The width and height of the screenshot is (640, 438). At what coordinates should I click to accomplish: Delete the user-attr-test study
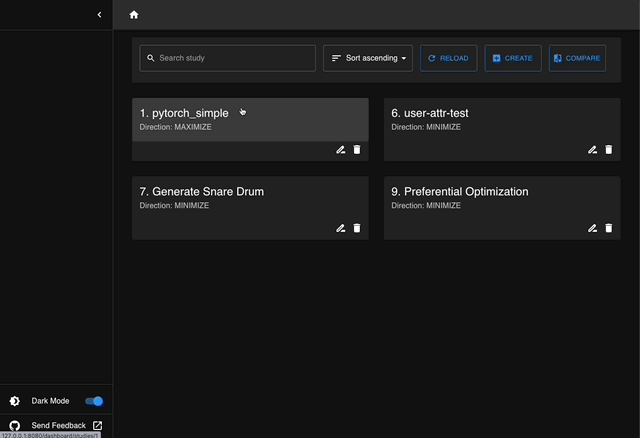pyautogui.click(x=609, y=149)
